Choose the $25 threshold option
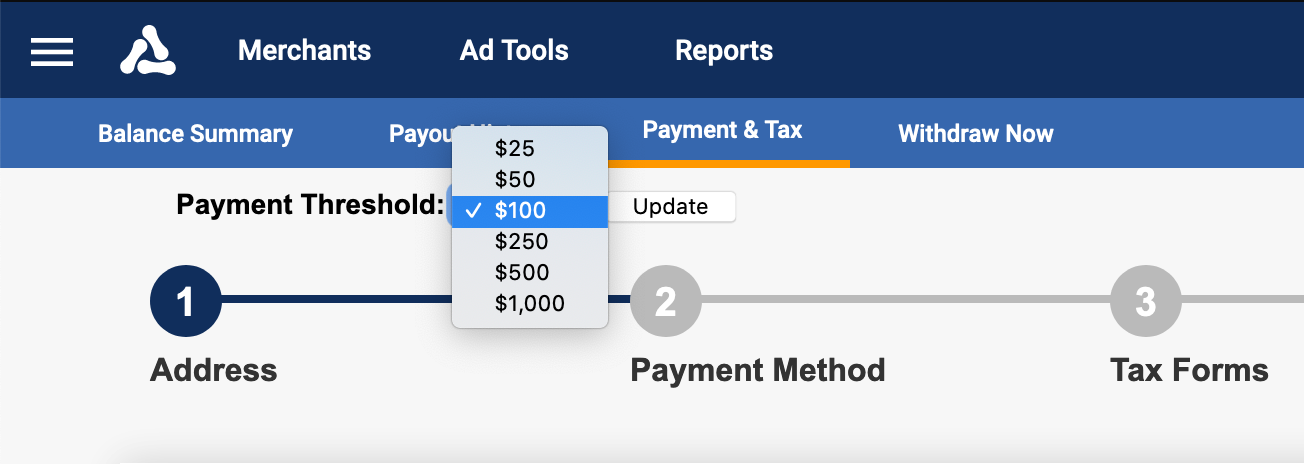Viewport: 1304px width, 464px height. 530,148
